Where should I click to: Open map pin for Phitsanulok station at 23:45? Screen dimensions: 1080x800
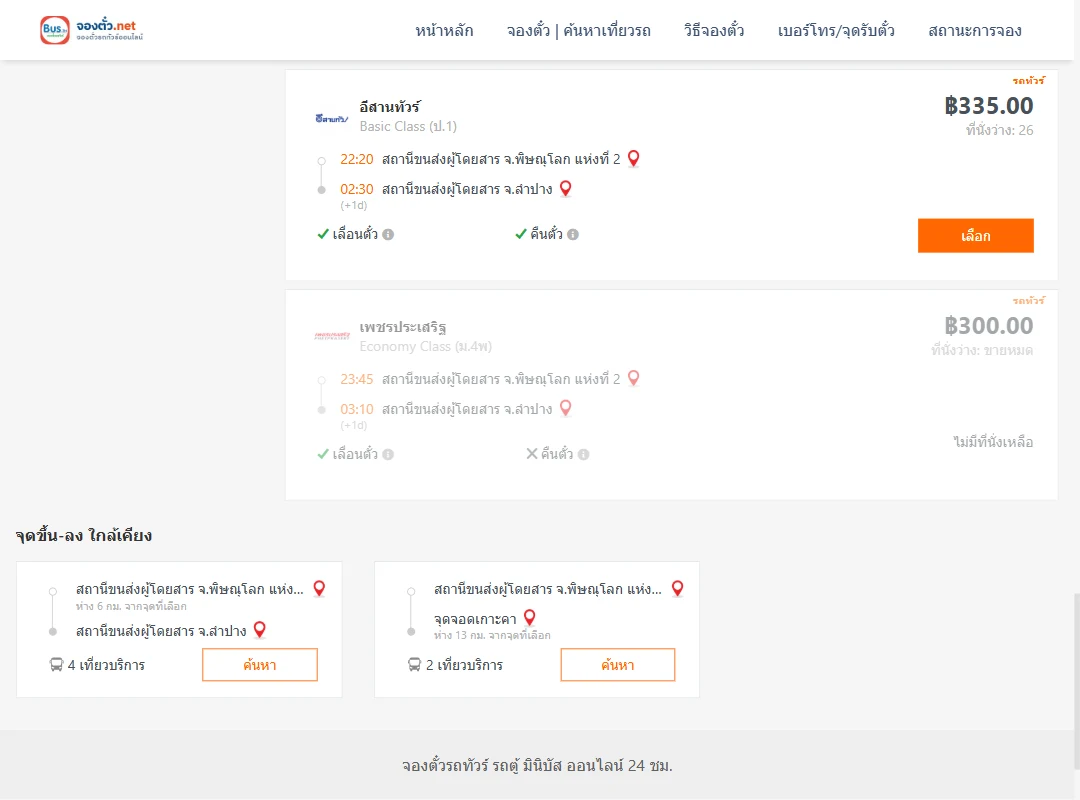[x=634, y=378]
